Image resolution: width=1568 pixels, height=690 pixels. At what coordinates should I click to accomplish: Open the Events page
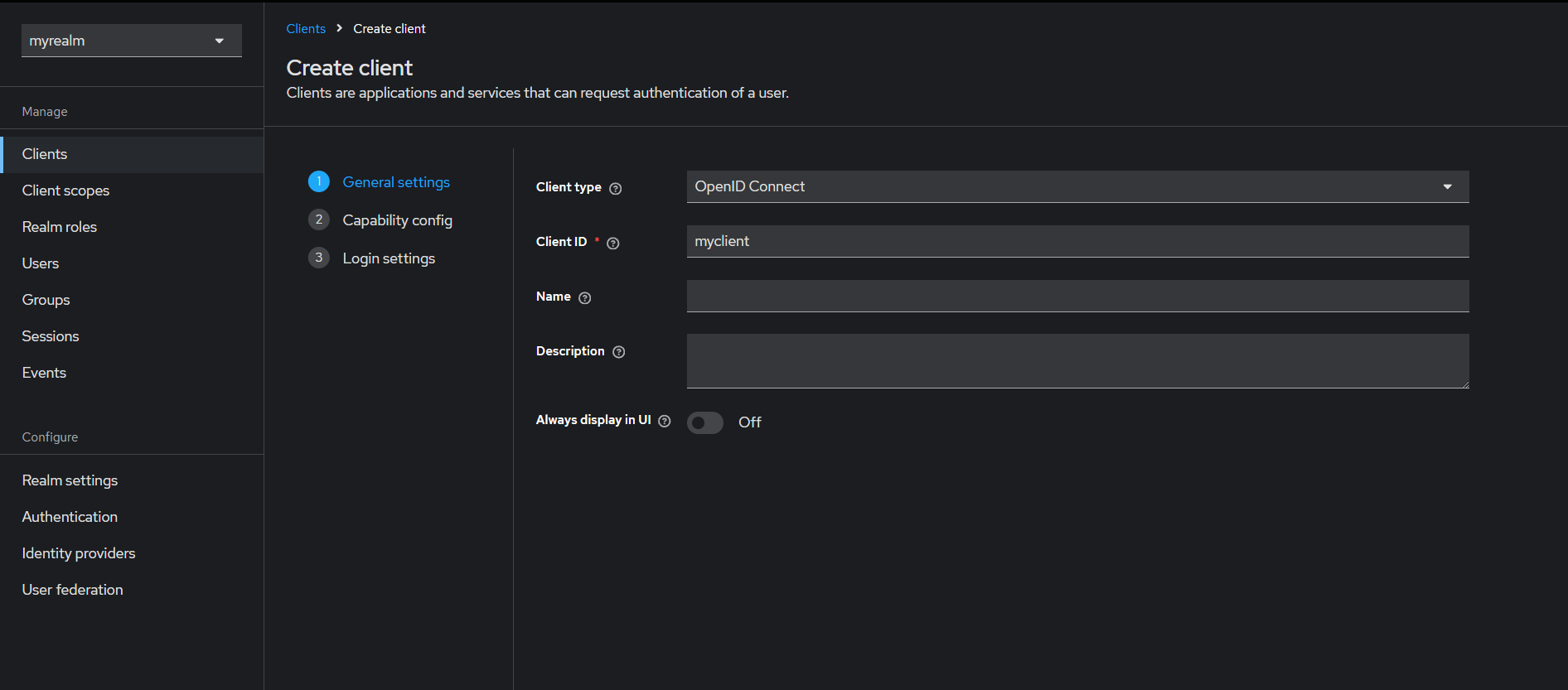point(132,373)
